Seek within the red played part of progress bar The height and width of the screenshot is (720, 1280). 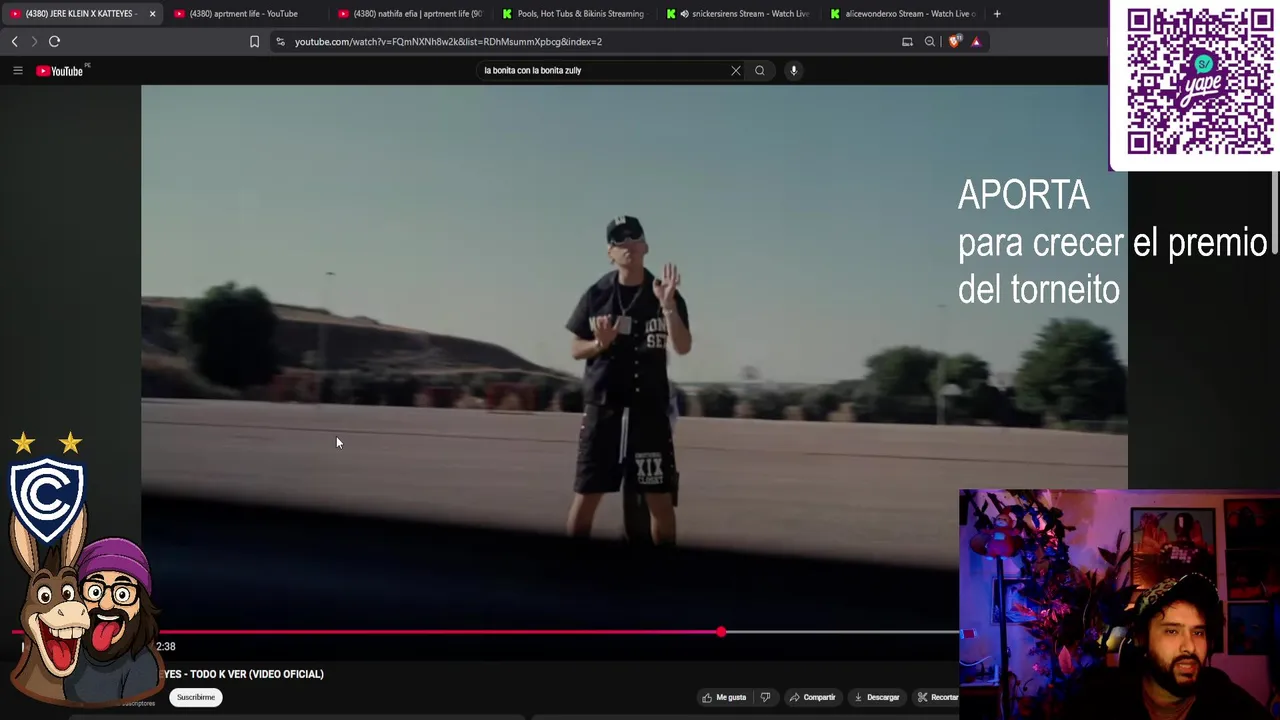(x=440, y=632)
